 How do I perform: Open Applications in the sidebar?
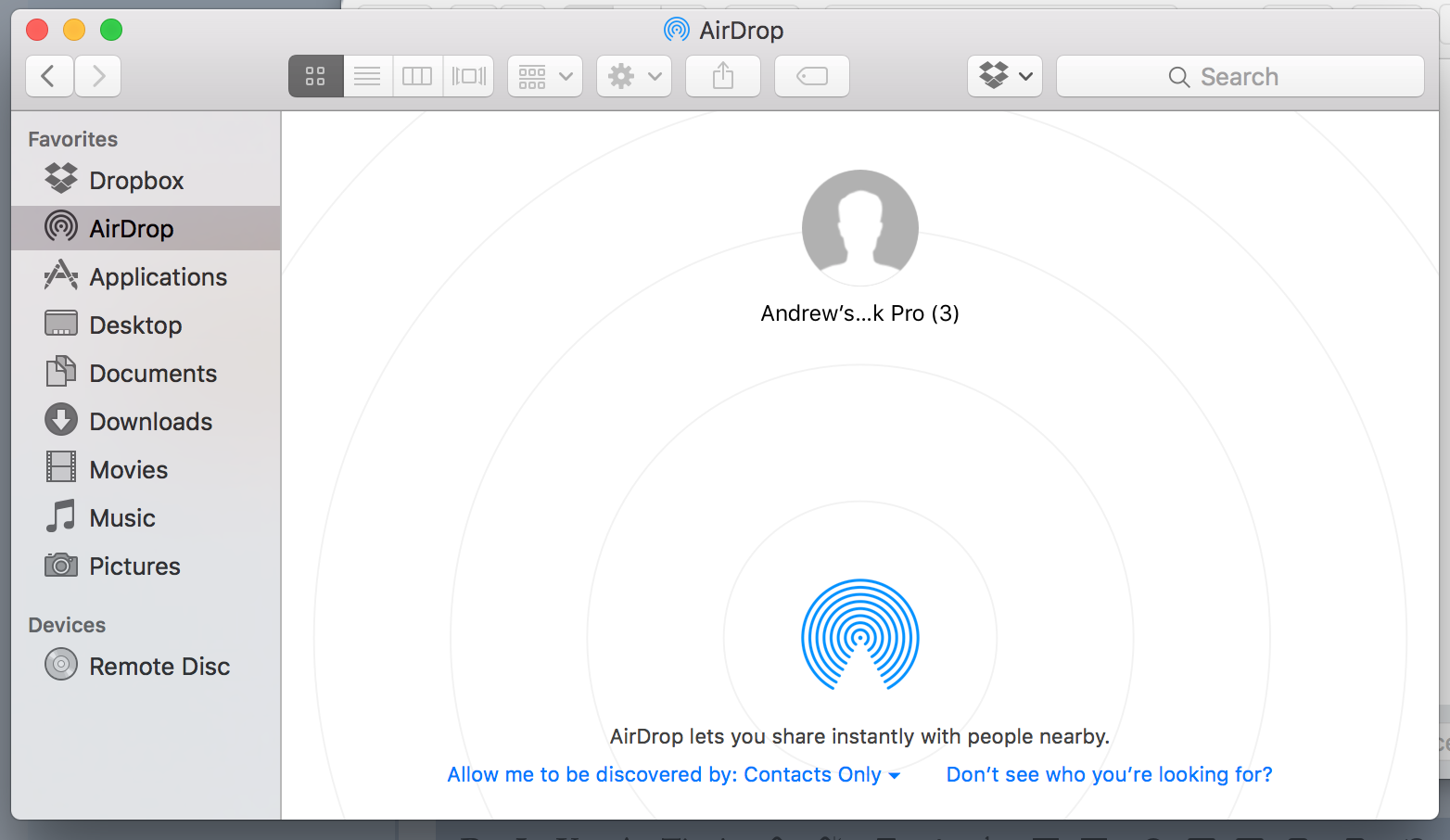(146, 276)
